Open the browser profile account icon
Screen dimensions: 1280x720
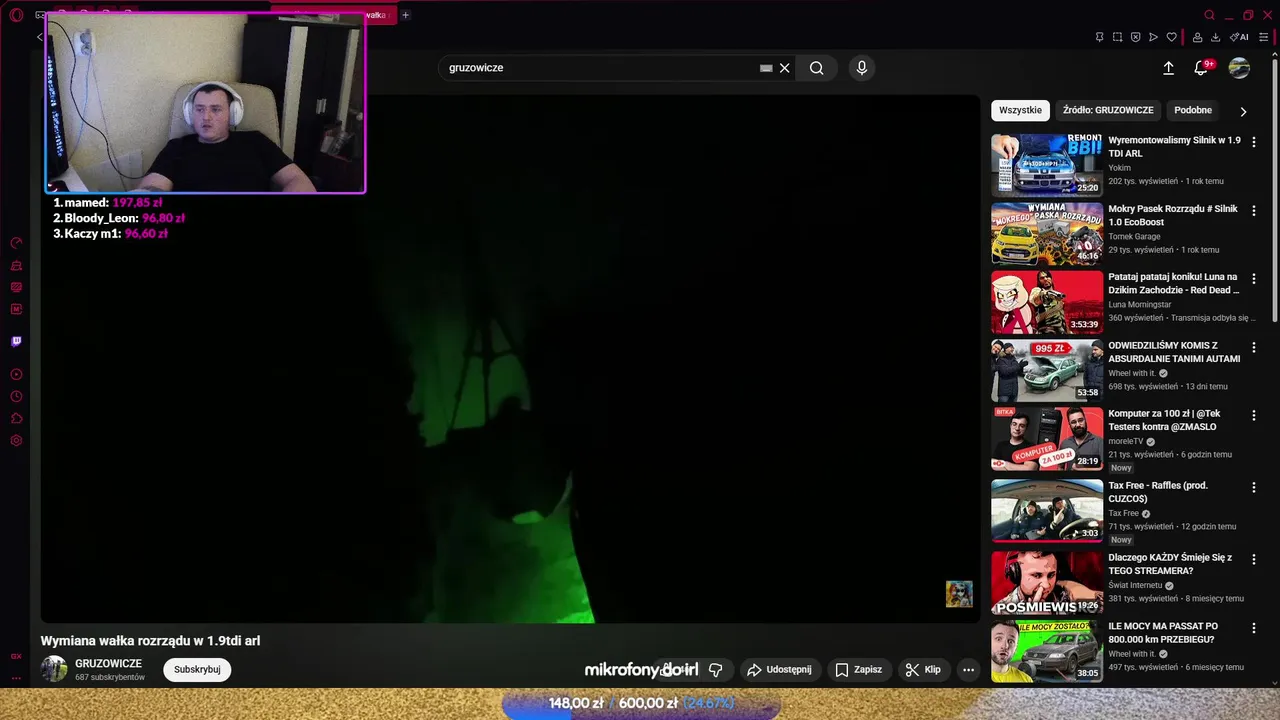coord(1197,37)
